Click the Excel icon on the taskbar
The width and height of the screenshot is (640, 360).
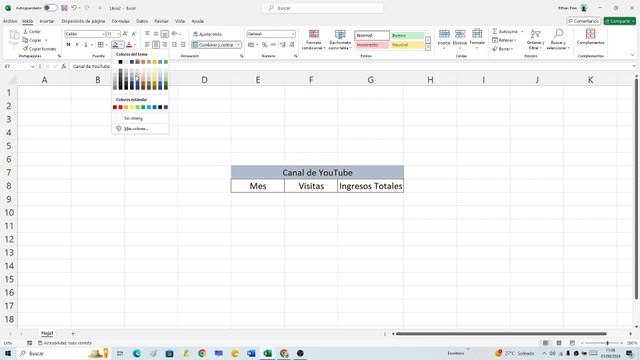coord(268,353)
